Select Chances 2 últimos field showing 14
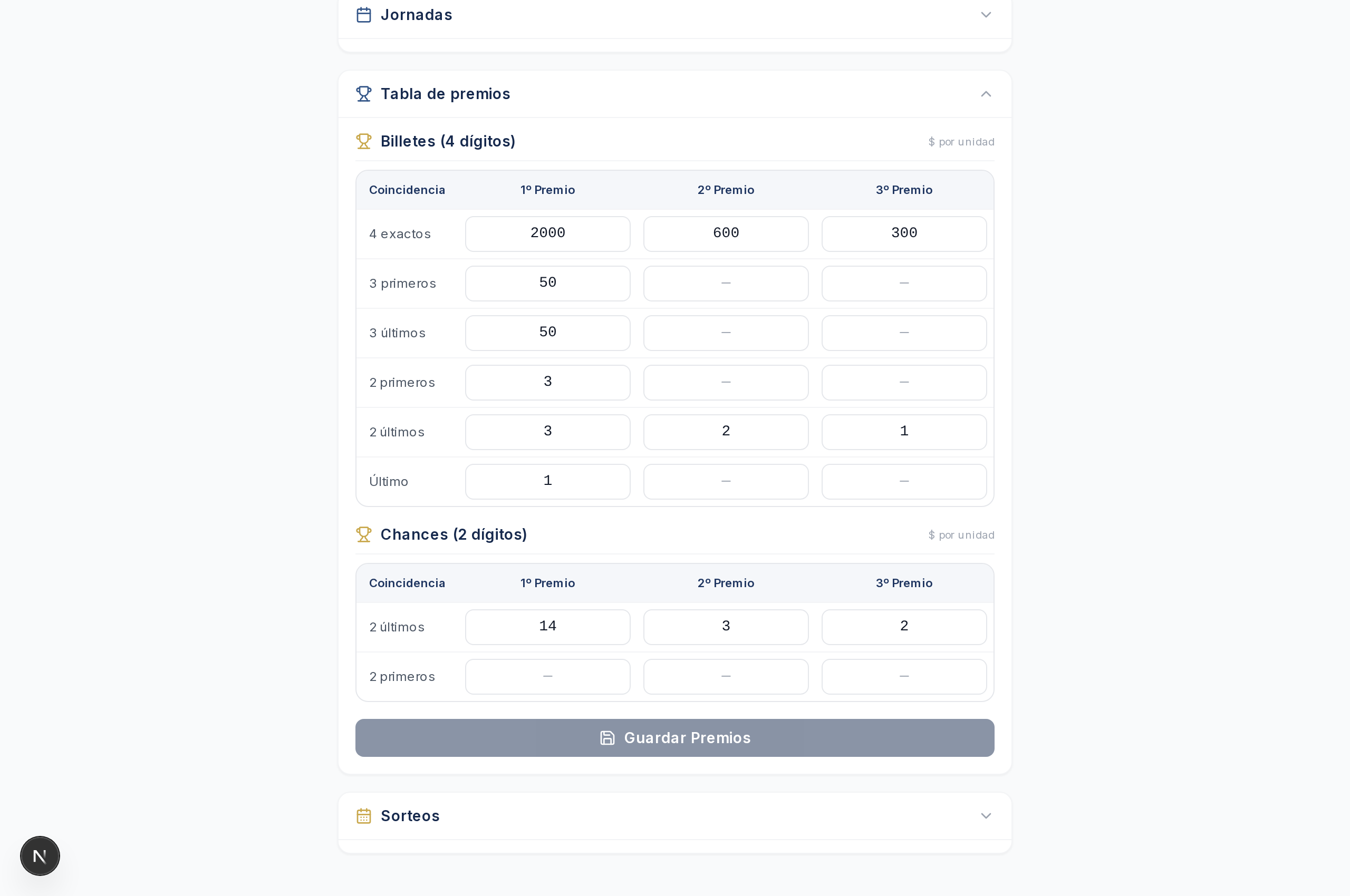Image resolution: width=1350 pixels, height=896 pixels. click(548, 627)
